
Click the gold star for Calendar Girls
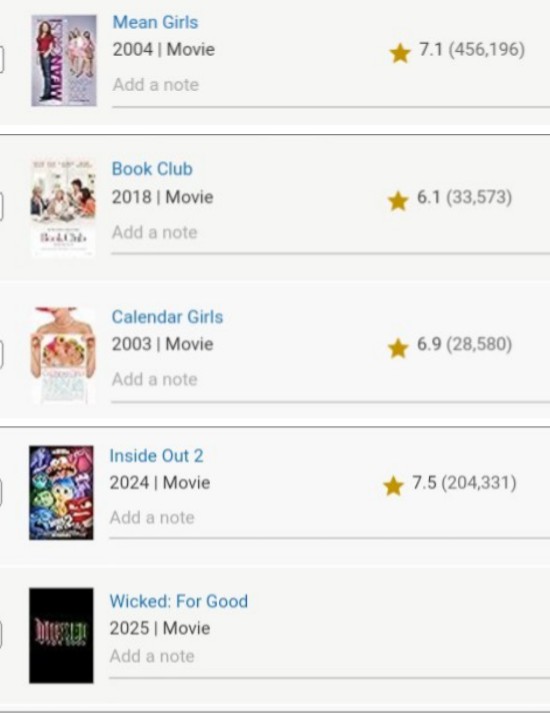398,348
